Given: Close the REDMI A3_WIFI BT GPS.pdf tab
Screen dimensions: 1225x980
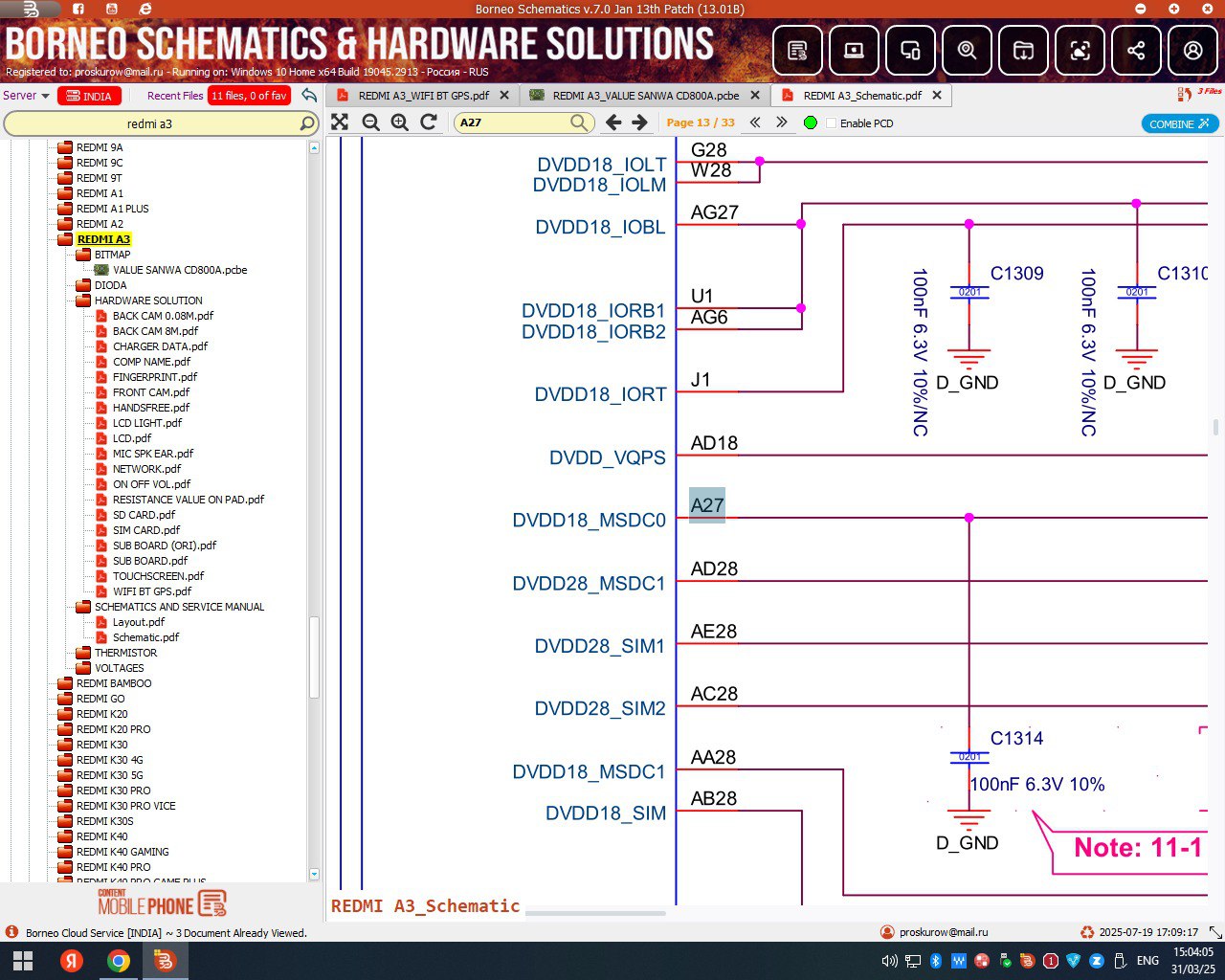Looking at the screenshot, I should (x=504, y=96).
